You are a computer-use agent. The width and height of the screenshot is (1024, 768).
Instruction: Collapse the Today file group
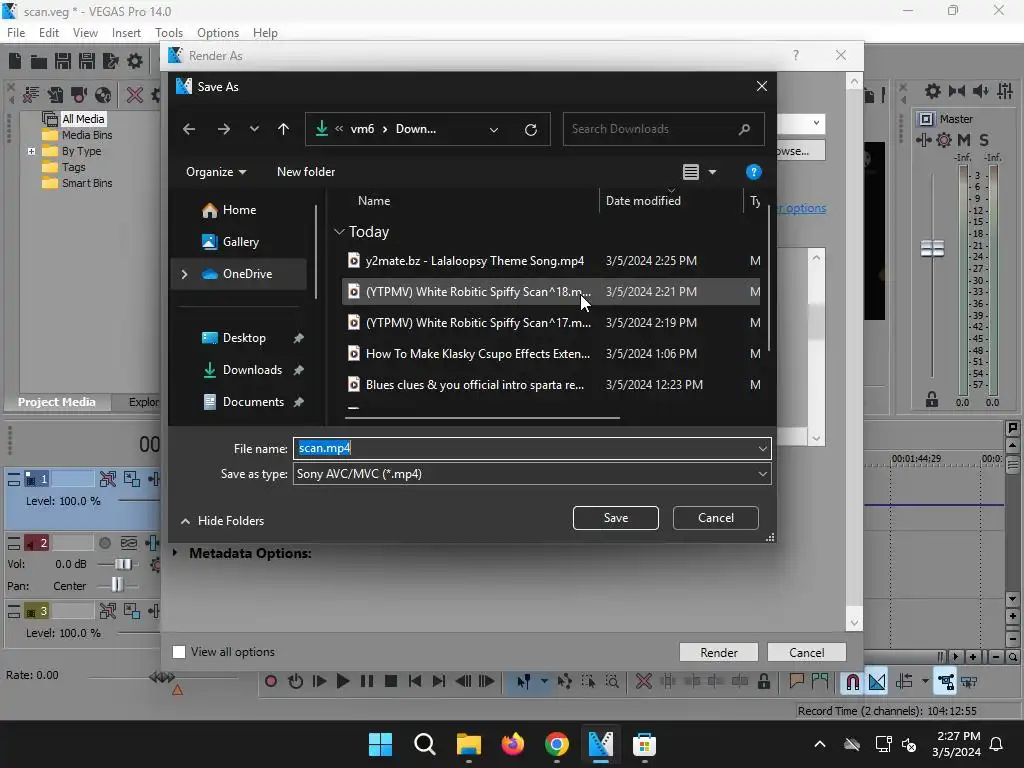tap(339, 232)
